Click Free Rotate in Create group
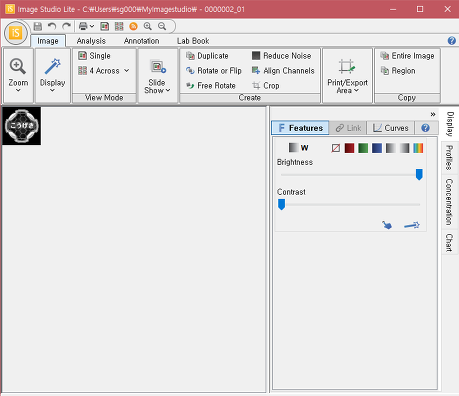459x396 pixels. pyautogui.click(x=211, y=86)
